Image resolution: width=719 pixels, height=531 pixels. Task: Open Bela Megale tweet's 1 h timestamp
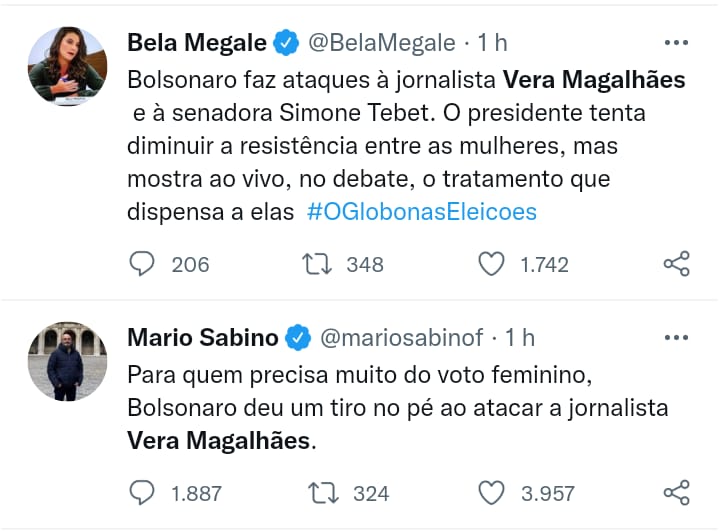coord(491,43)
